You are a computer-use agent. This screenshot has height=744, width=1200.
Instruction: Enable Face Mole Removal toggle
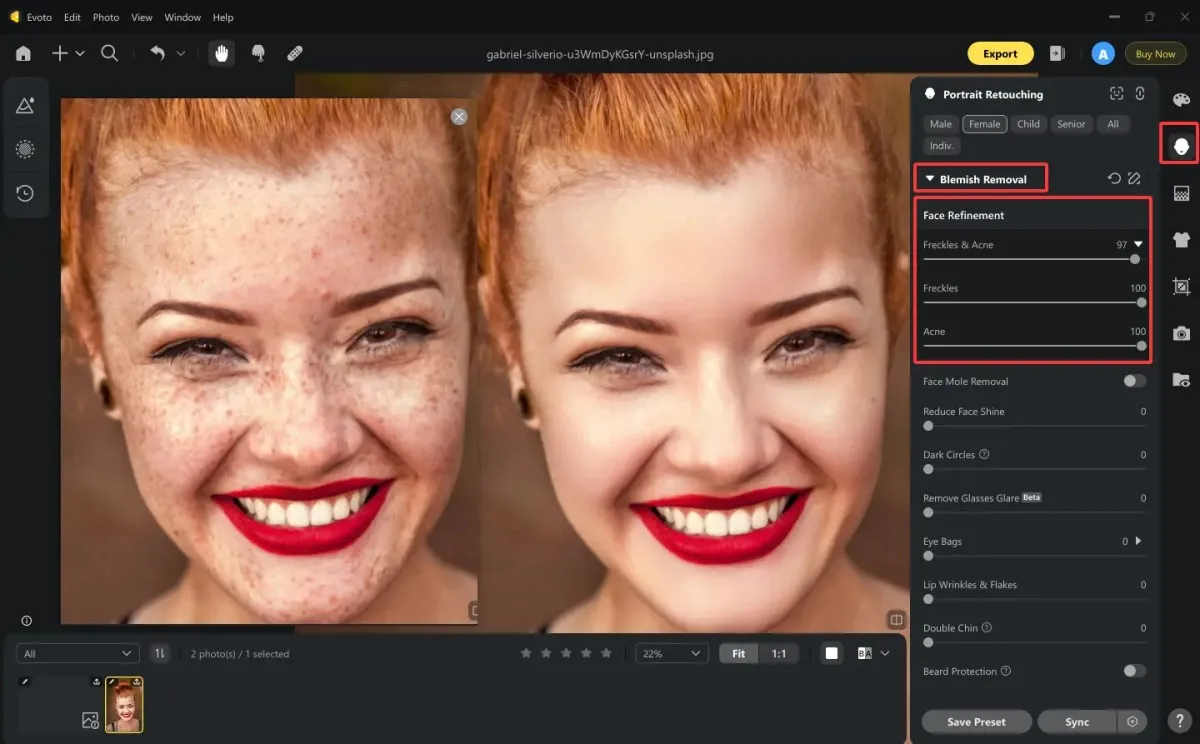tap(1134, 381)
